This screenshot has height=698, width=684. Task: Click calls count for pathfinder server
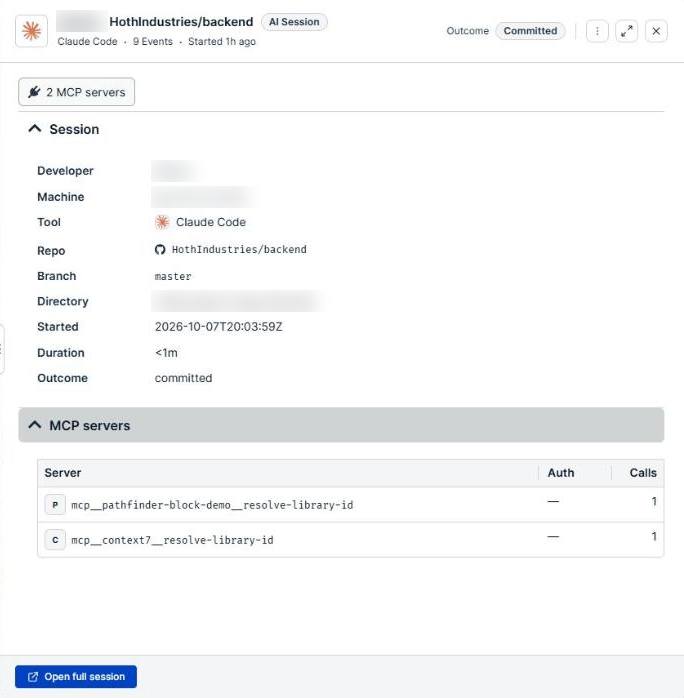click(x=654, y=501)
